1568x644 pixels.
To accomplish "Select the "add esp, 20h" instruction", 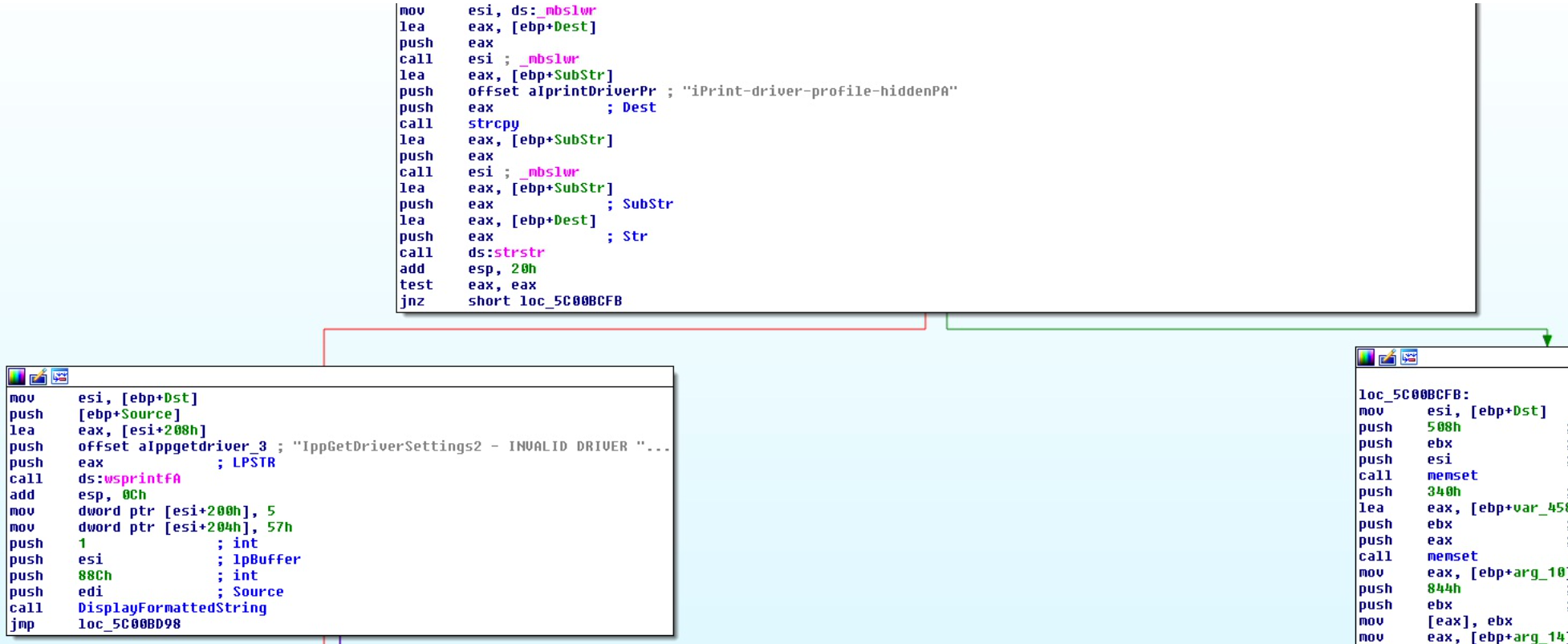I will [x=468, y=268].
